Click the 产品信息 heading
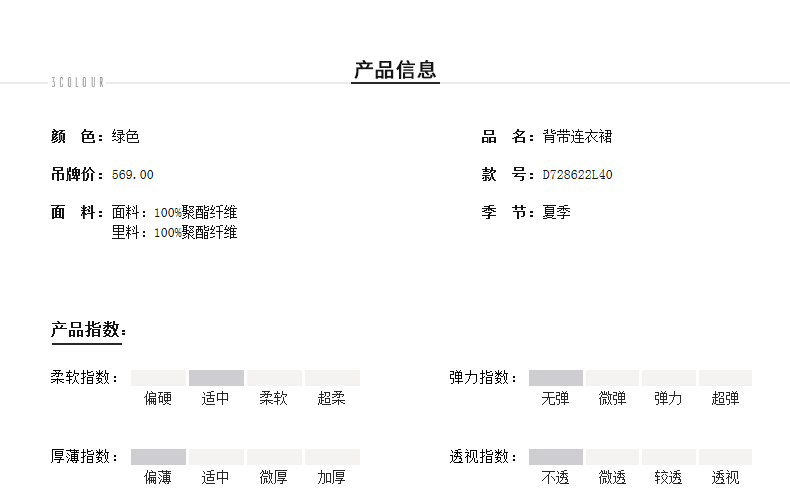Screen dimensions: 790x491 (x=396, y=70)
